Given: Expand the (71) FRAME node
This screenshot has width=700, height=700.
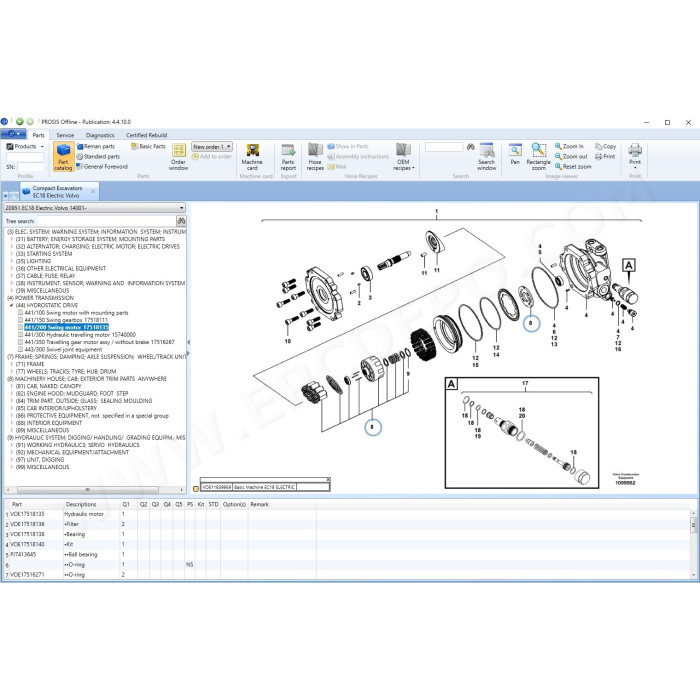Looking at the screenshot, I should [12, 364].
